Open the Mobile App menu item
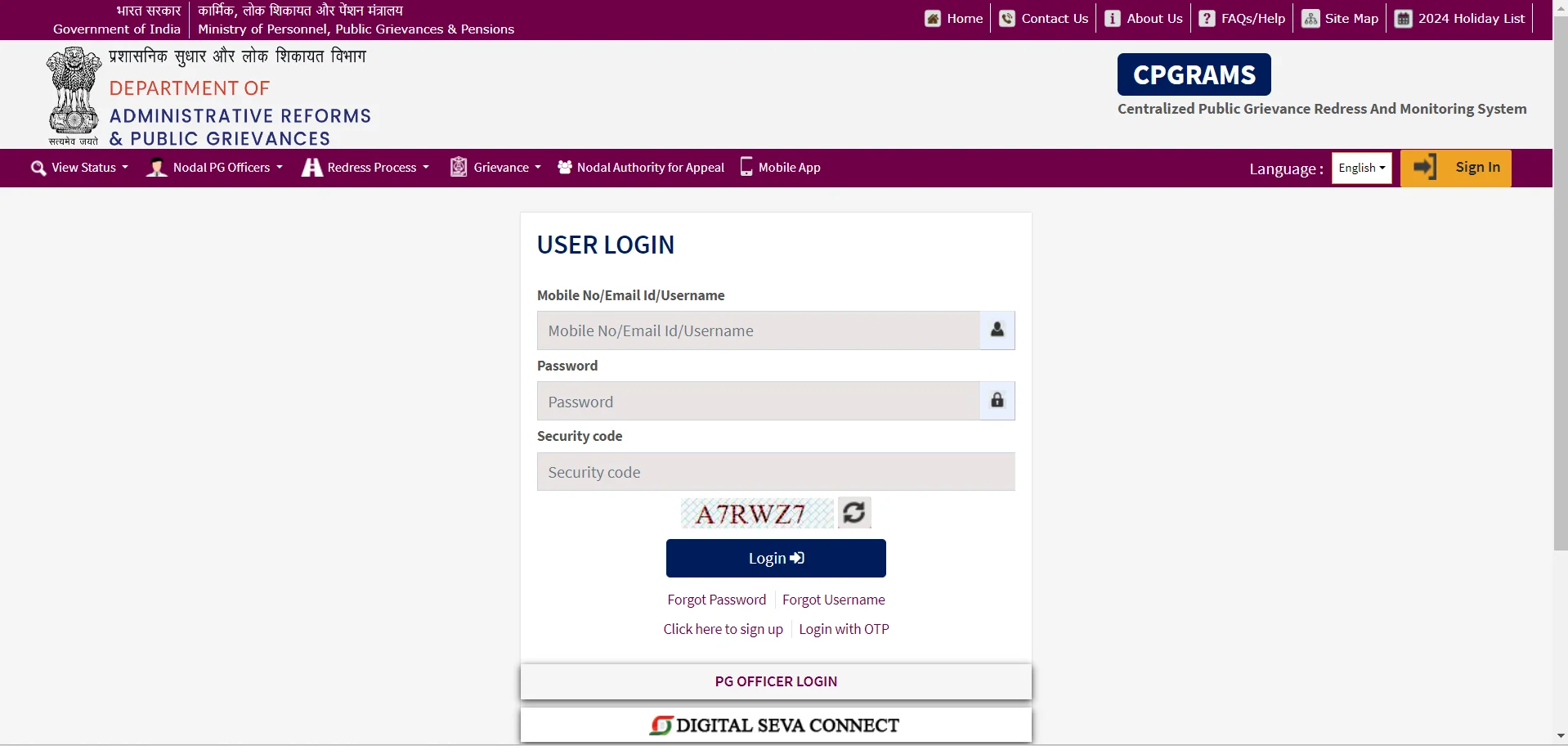The width and height of the screenshot is (1568, 746). [x=780, y=168]
